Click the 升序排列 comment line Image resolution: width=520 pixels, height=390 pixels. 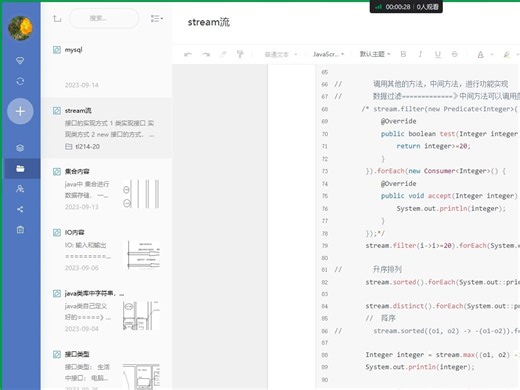[387, 269]
